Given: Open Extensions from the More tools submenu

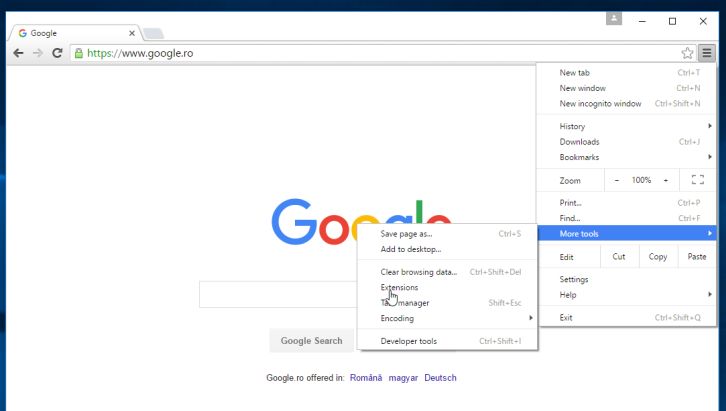Looking at the screenshot, I should tap(447, 287).
